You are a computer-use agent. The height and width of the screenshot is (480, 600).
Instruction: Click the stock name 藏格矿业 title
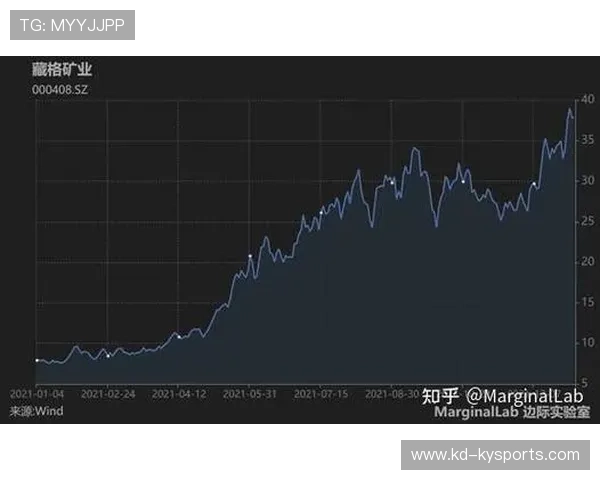(x=62, y=69)
